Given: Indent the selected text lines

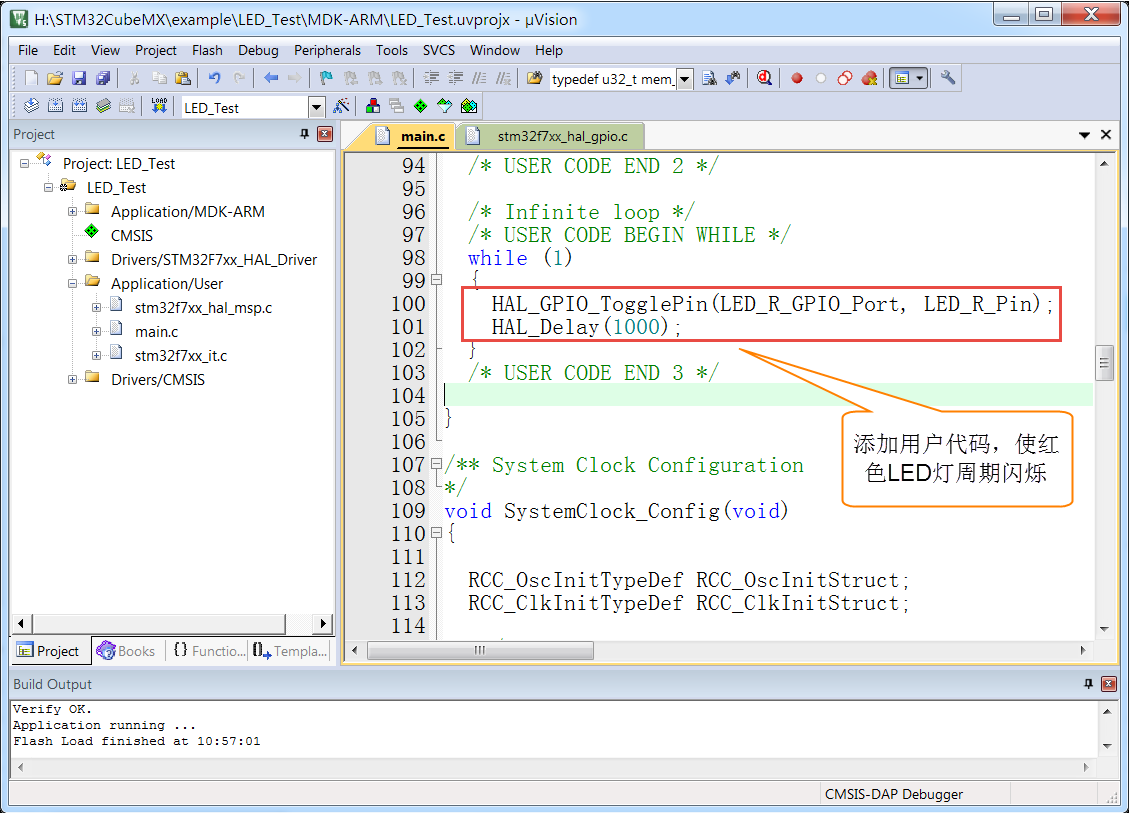Looking at the screenshot, I should coord(431,78).
